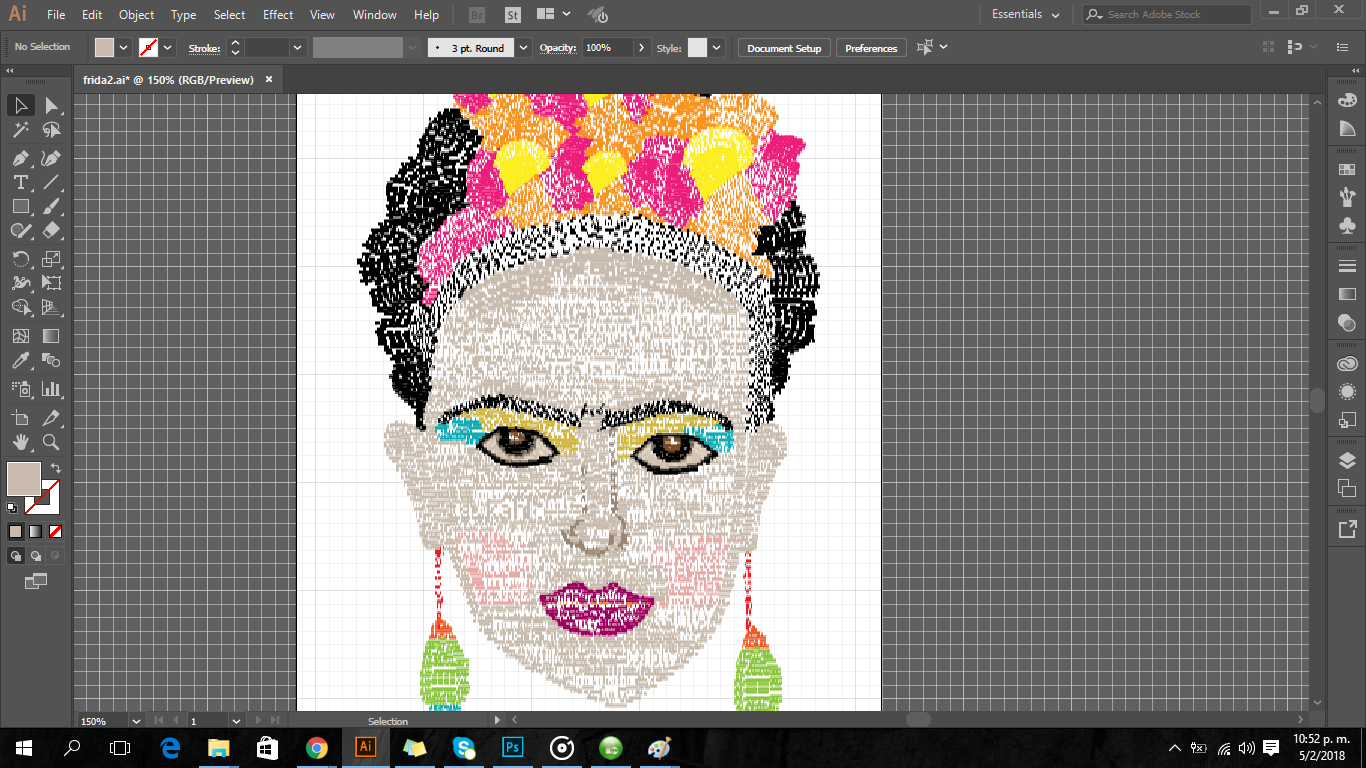
Task: Select the Blend tool
Action: [x=51, y=361]
